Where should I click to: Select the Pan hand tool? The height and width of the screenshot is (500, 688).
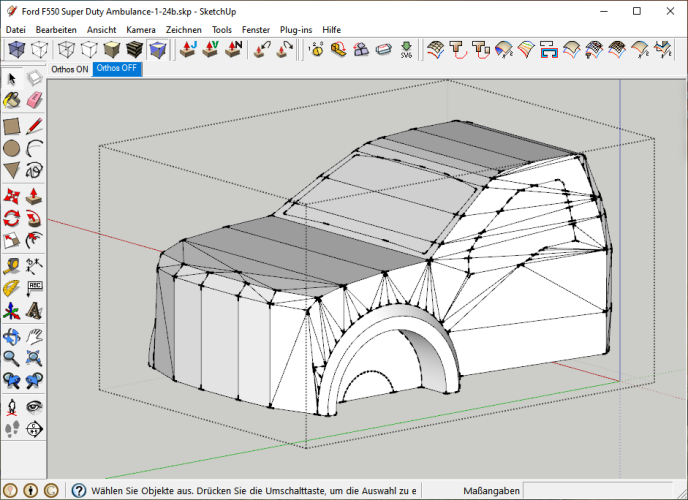click(34, 337)
